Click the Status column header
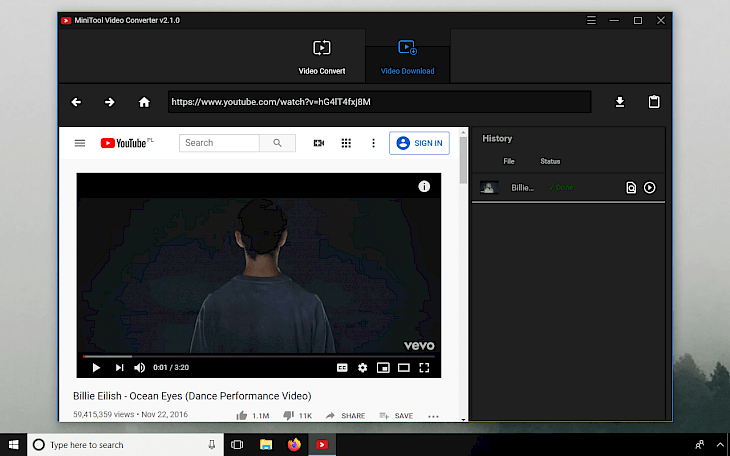The height and width of the screenshot is (456, 730). pyautogui.click(x=550, y=161)
